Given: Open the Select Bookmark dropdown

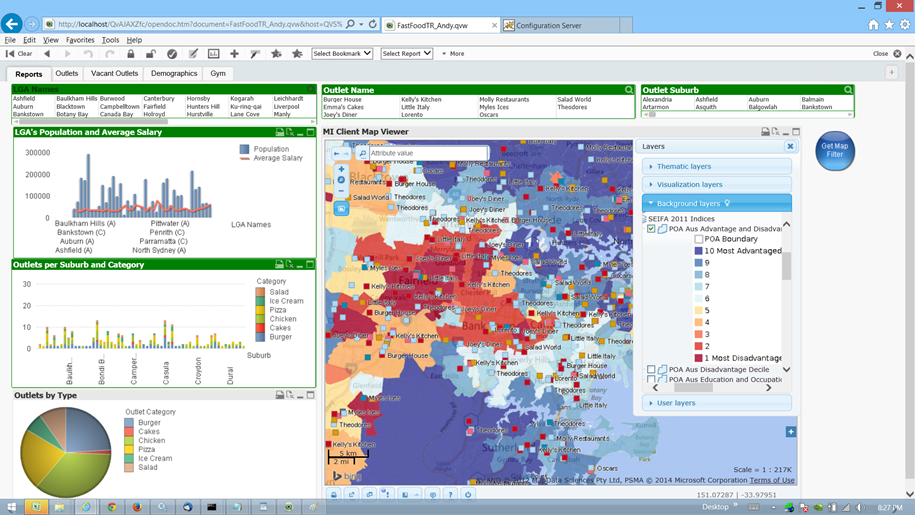Looking at the screenshot, I should (x=342, y=54).
